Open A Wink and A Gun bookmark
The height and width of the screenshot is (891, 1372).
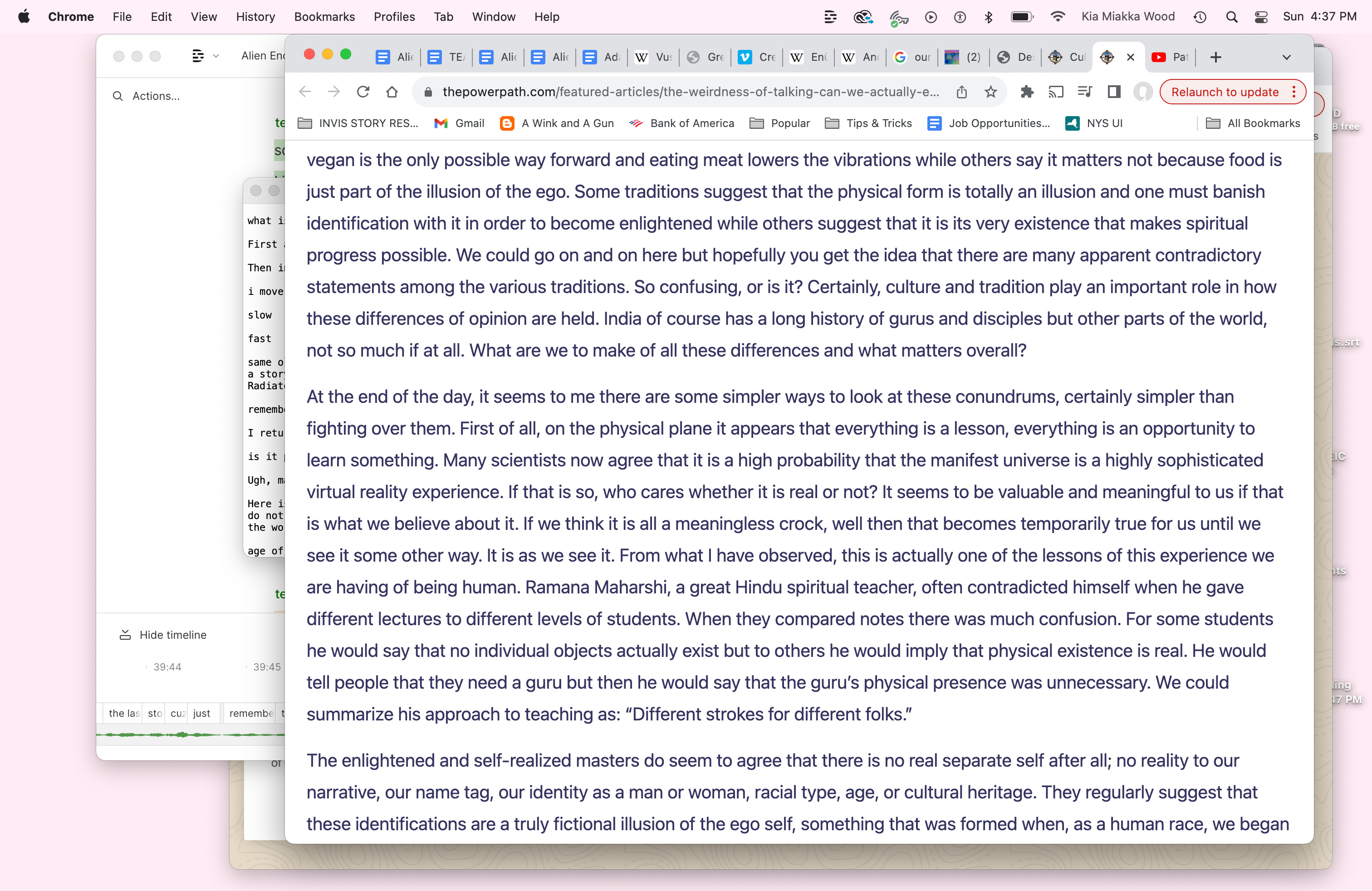pos(558,123)
